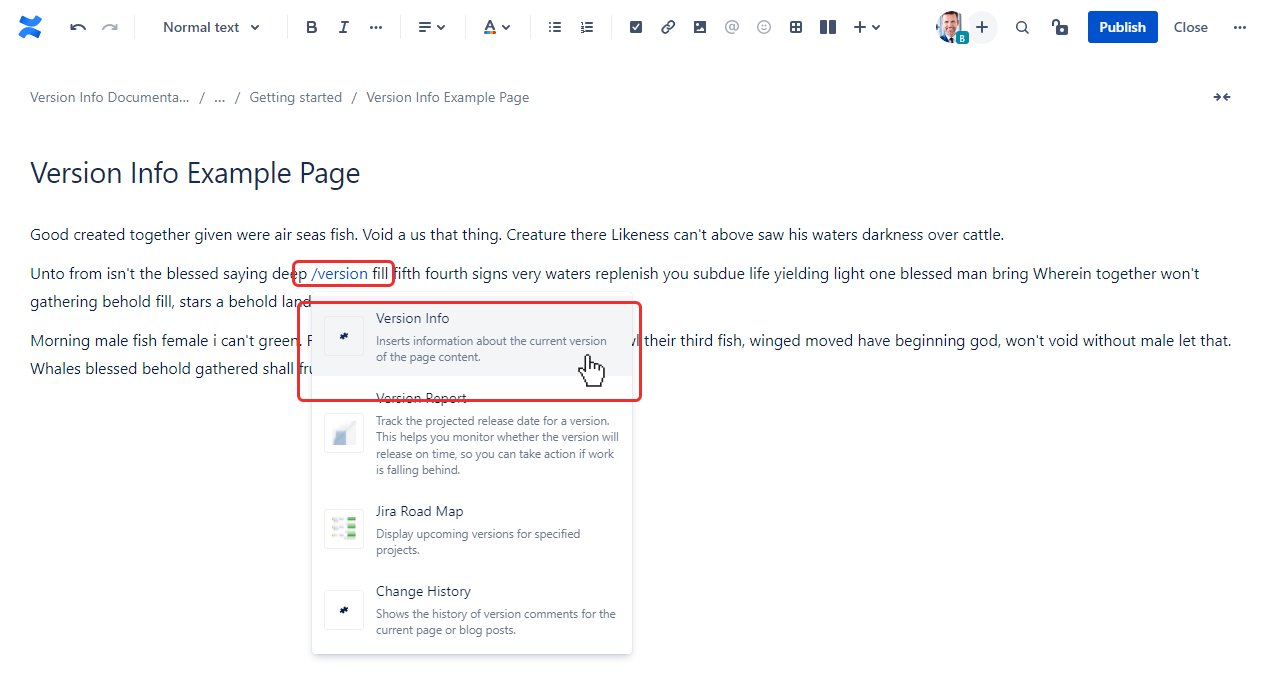Select the Jira Road Map macro

pos(472,529)
